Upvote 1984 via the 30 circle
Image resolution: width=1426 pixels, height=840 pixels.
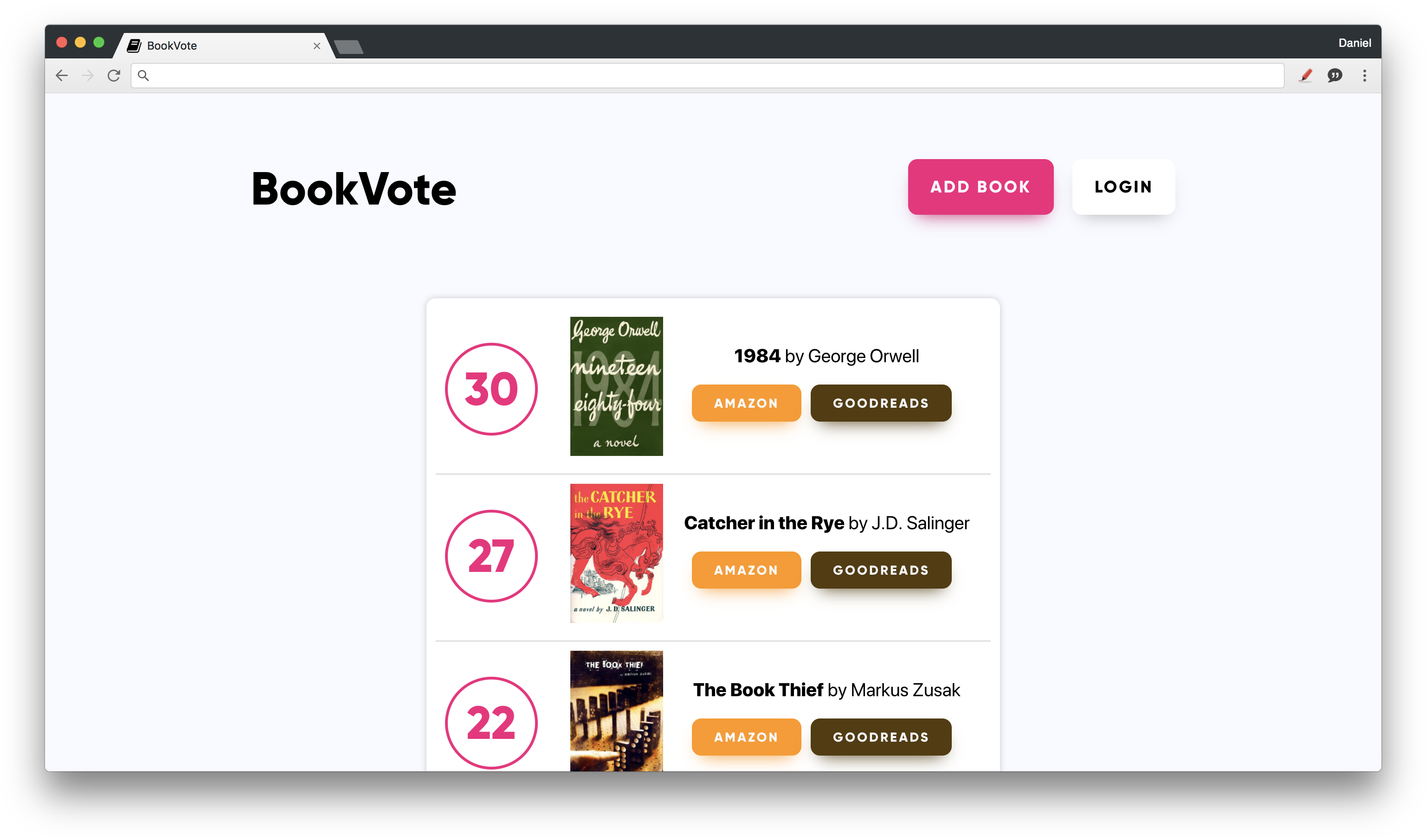(x=491, y=389)
